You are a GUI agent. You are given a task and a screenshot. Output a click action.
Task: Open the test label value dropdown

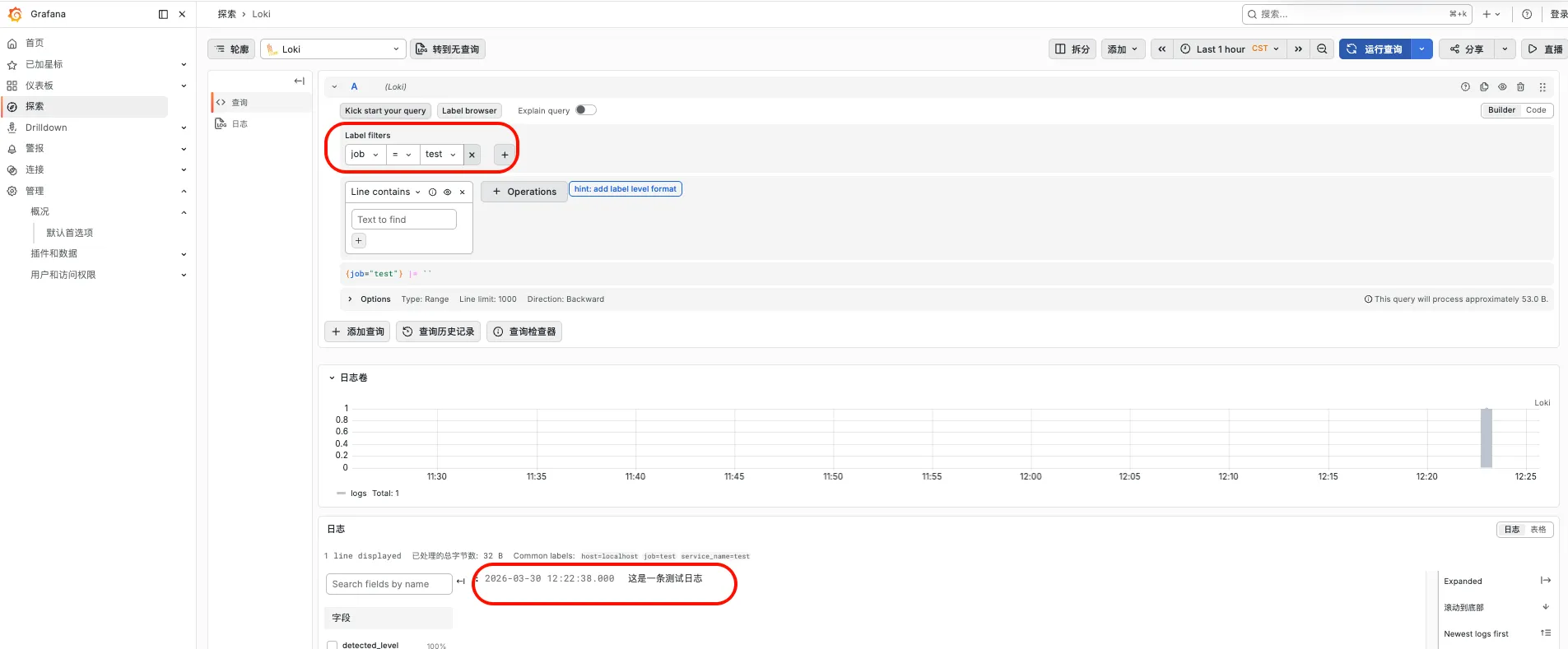(x=441, y=155)
